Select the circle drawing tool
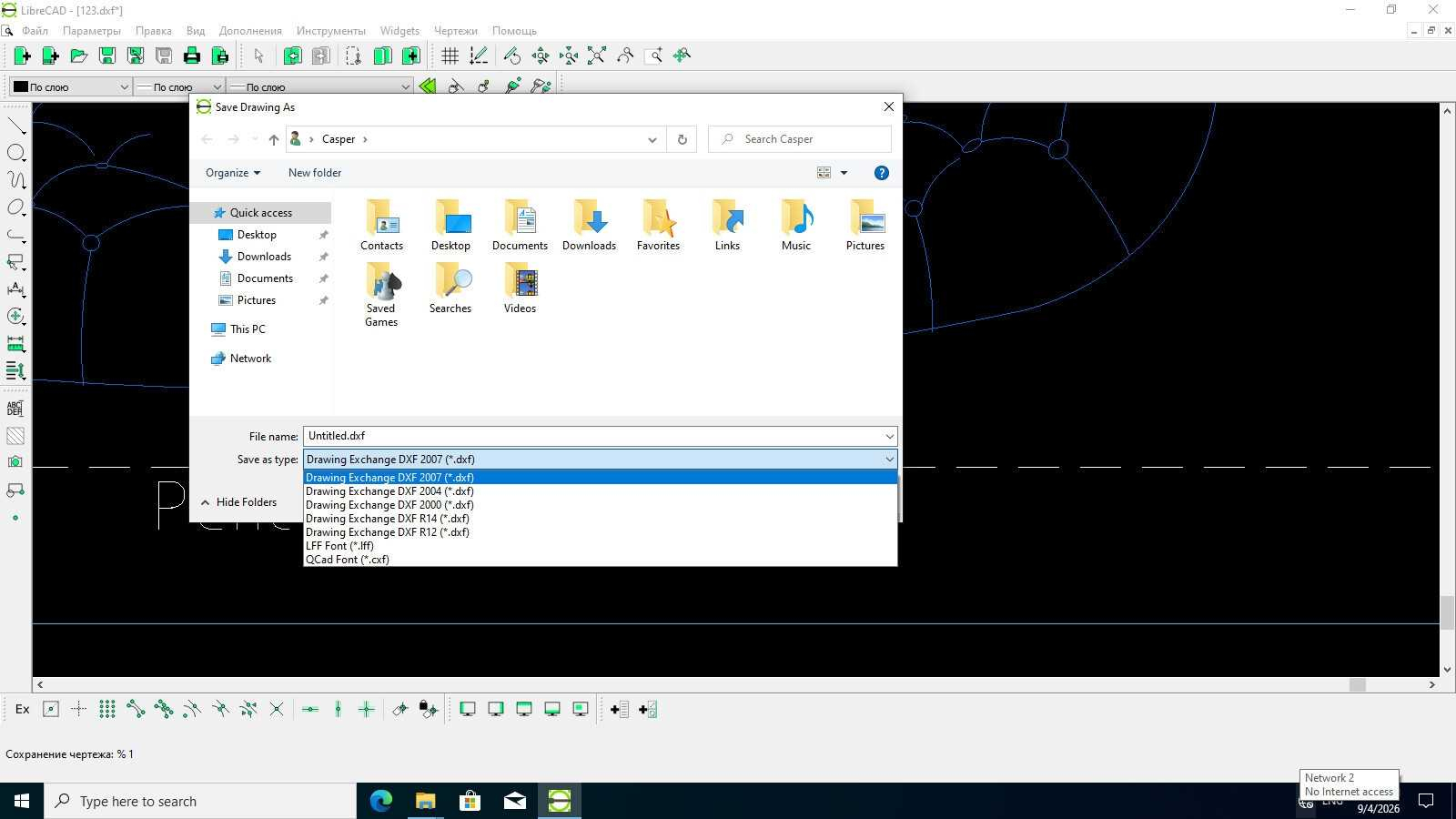Image resolution: width=1456 pixels, height=819 pixels. pyautogui.click(x=15, y=153)
